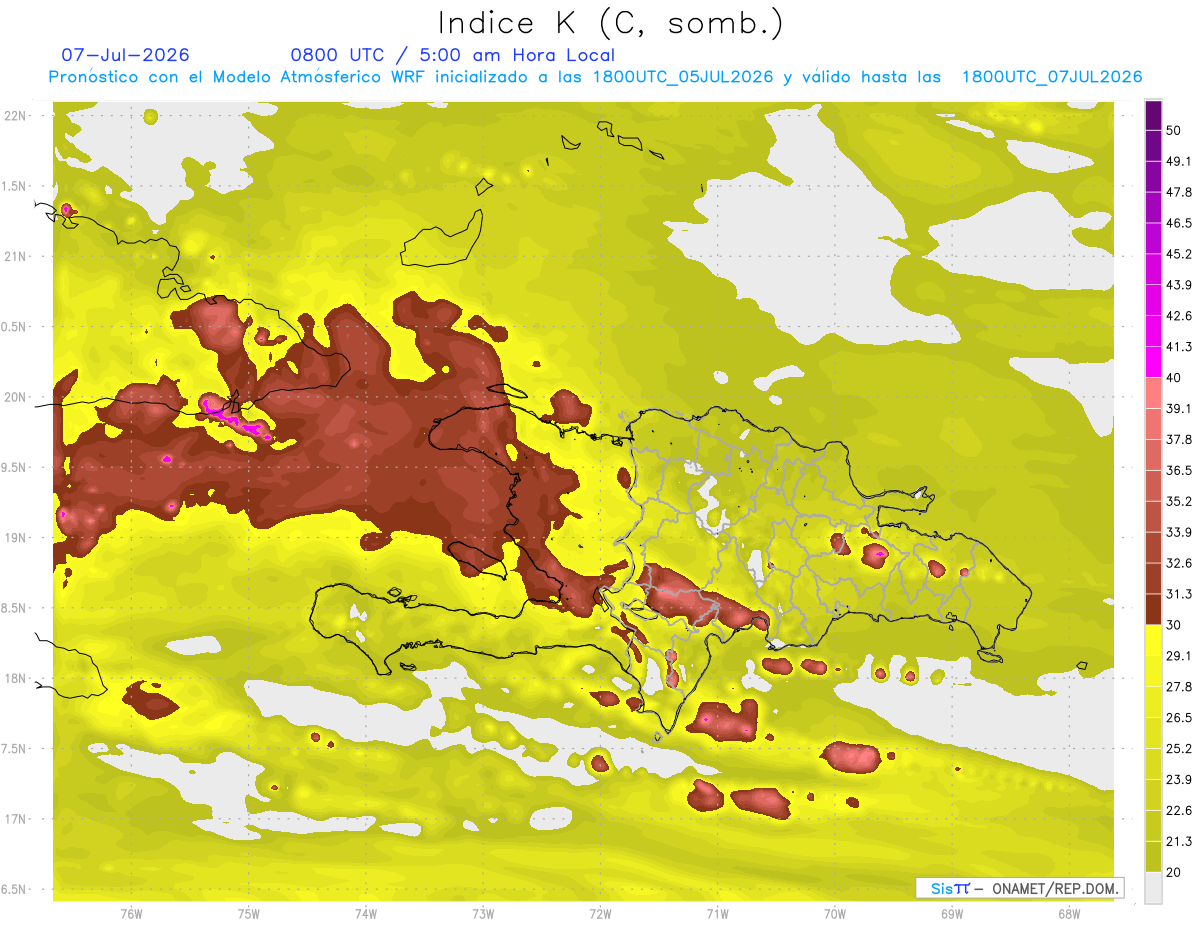
Task: Click the '69W' longitude label
Action: [x=952, y=913]
